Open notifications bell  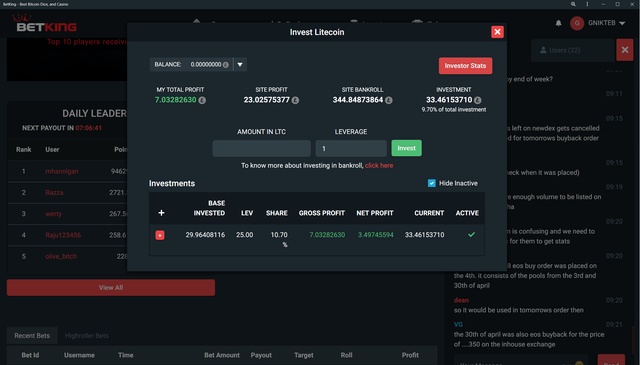click(558, 23)
